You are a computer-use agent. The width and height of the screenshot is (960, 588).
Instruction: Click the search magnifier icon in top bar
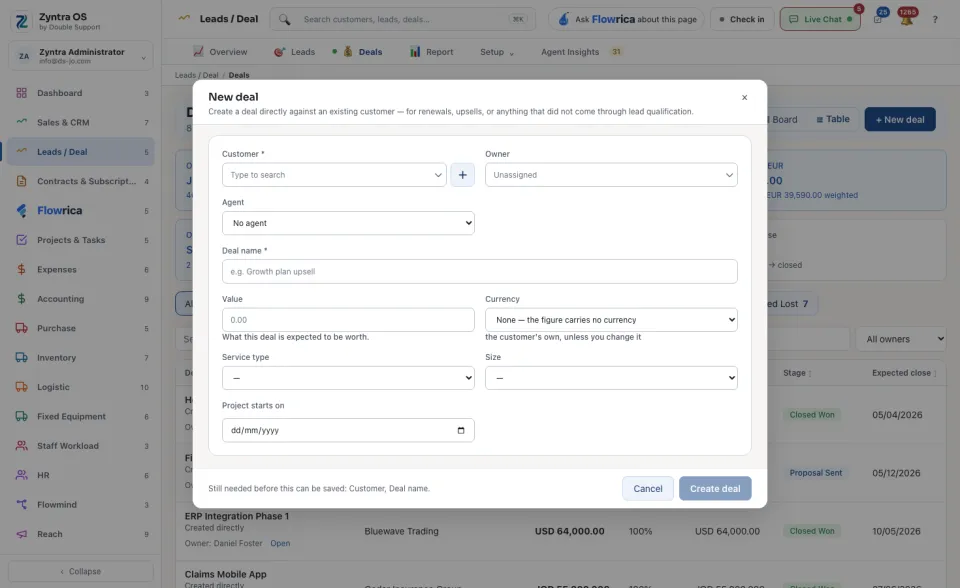tap(285, 20)
